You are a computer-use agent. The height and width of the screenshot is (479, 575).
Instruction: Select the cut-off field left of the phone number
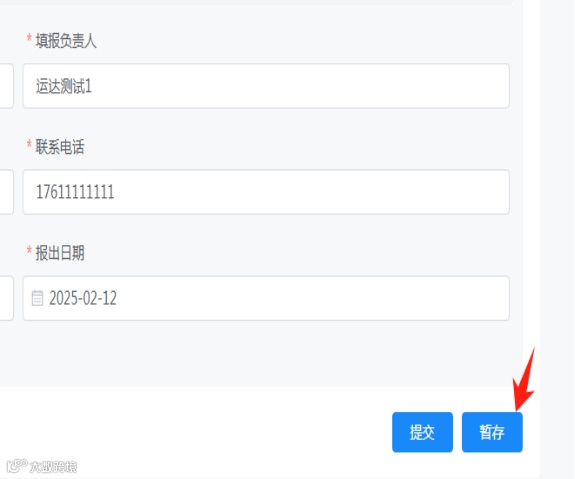[7, 192]
